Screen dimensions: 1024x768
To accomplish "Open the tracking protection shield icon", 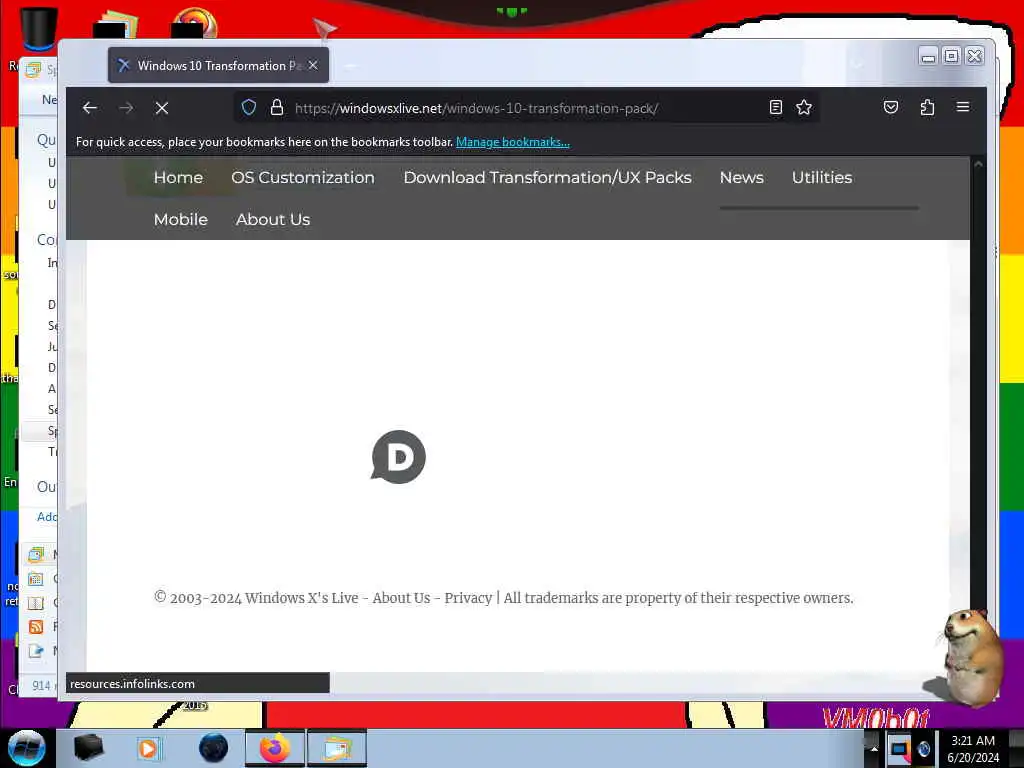I will click(249, 107).
